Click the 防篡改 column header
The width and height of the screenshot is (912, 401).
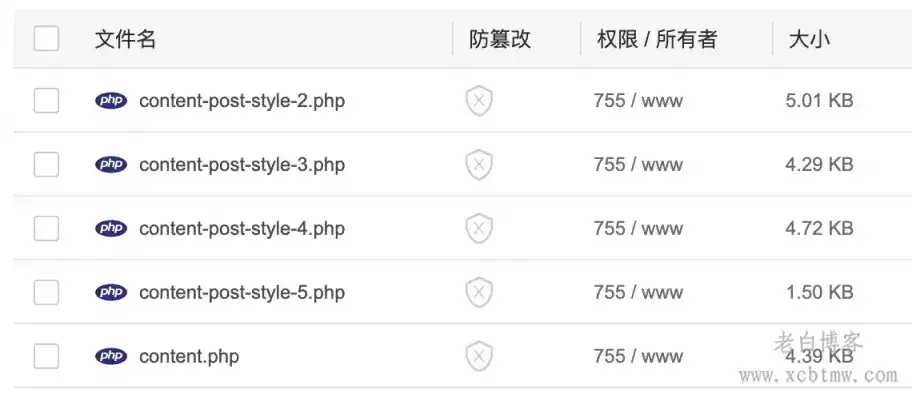(x=500, y=40)
